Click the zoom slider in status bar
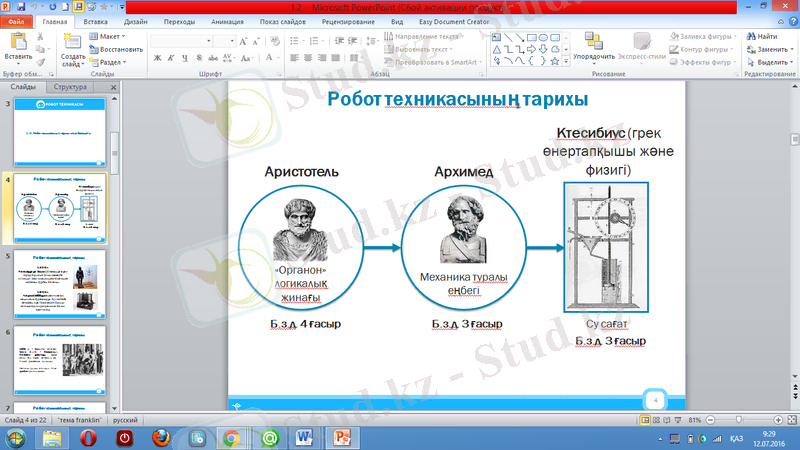800x450 pixels. (740, 422)
